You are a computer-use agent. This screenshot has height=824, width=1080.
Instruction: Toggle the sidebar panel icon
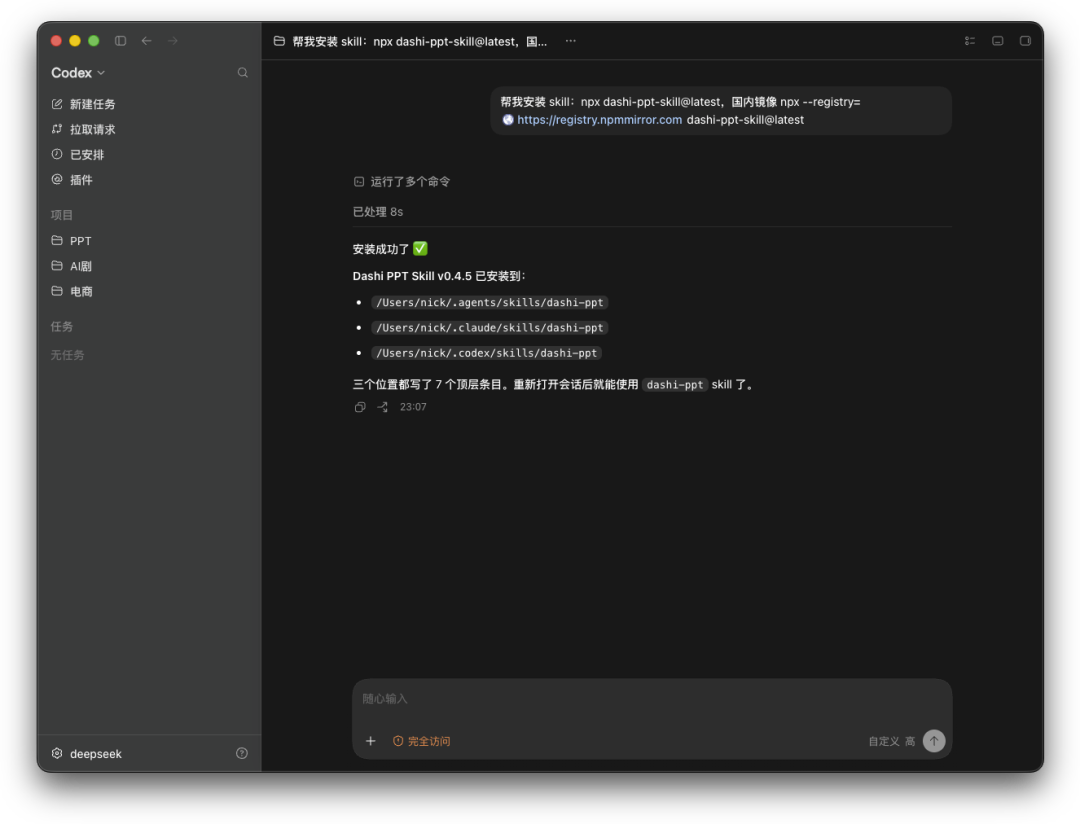coord(121,41)
